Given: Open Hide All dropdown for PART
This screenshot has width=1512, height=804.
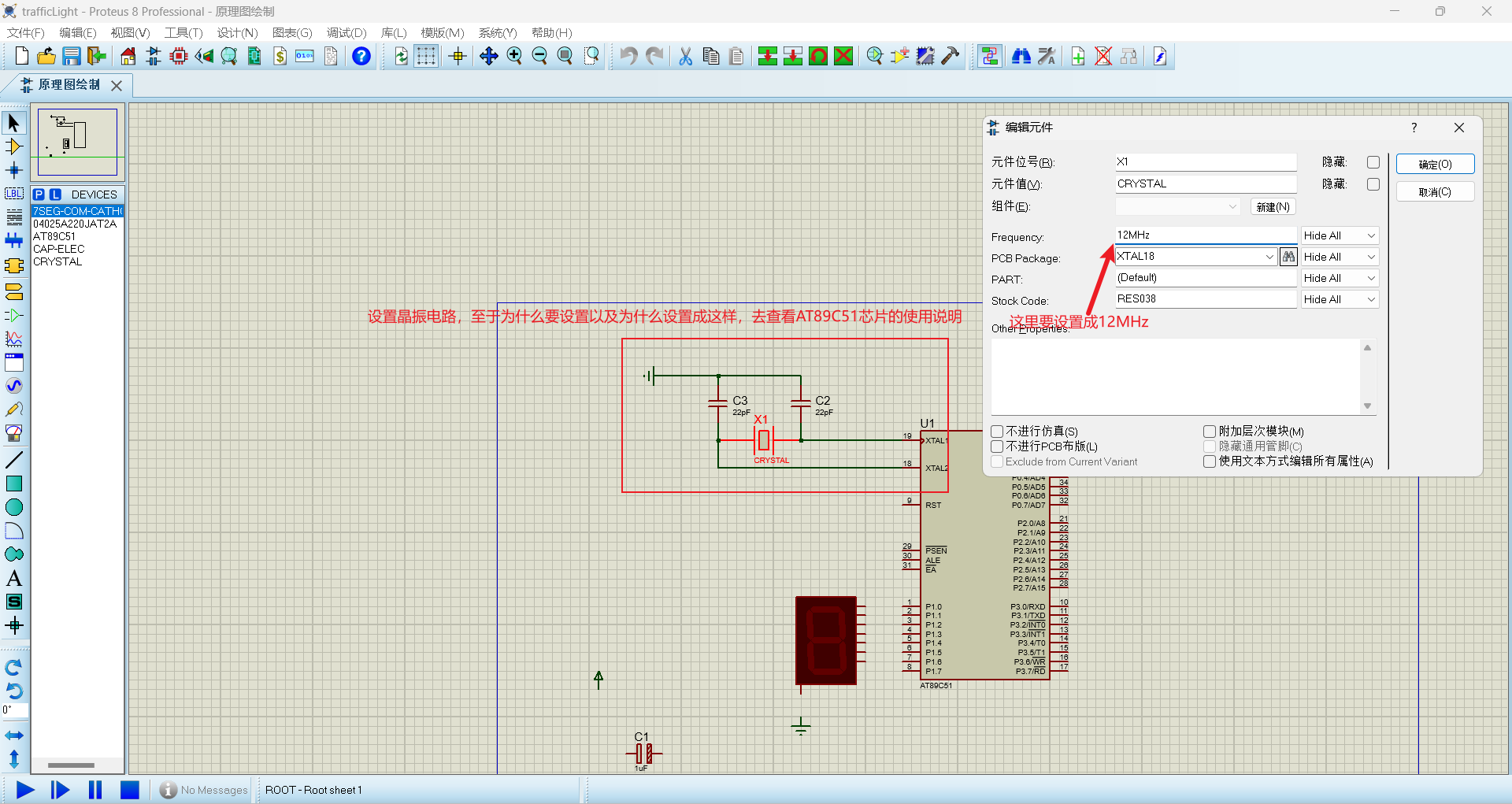Looking at the screenshot, I should pos(1340,278).
